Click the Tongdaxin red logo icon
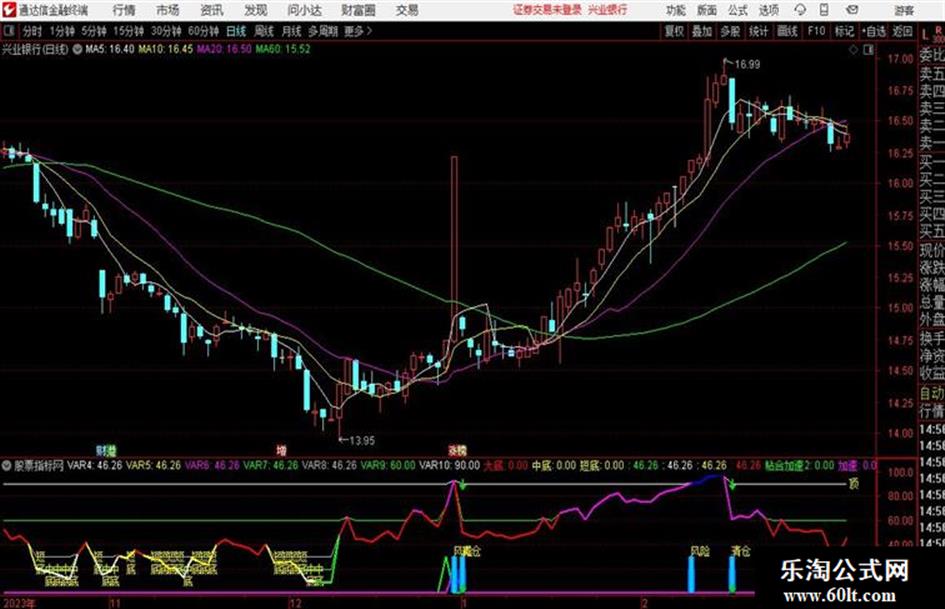Image resolution: width=945 pixels, height=609 pixels. 9,10
